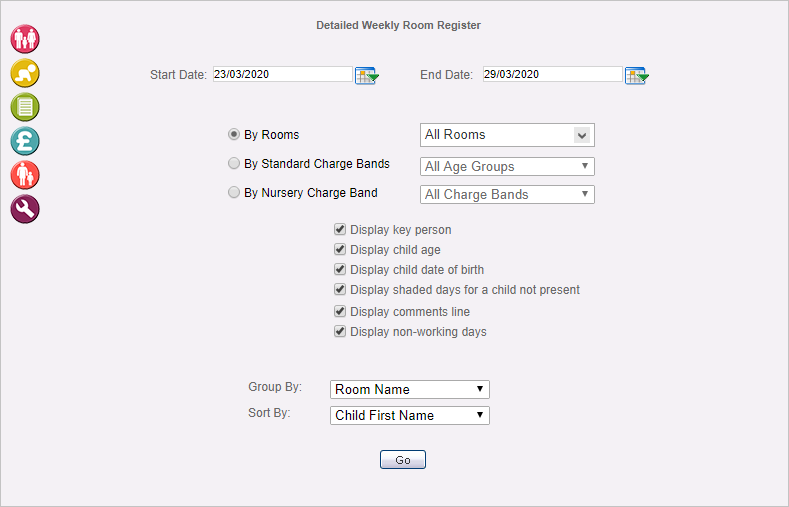Viewport: 789px width, 507px height.
Task: Toggle Display child date of birth checkbox
Action: (340, 269)
